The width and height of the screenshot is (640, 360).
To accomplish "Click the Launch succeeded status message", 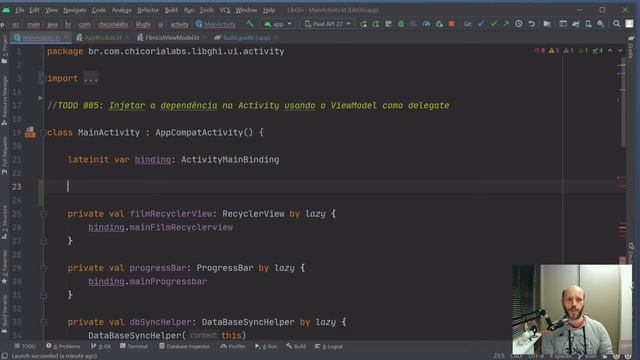I will tap(54, 356).
